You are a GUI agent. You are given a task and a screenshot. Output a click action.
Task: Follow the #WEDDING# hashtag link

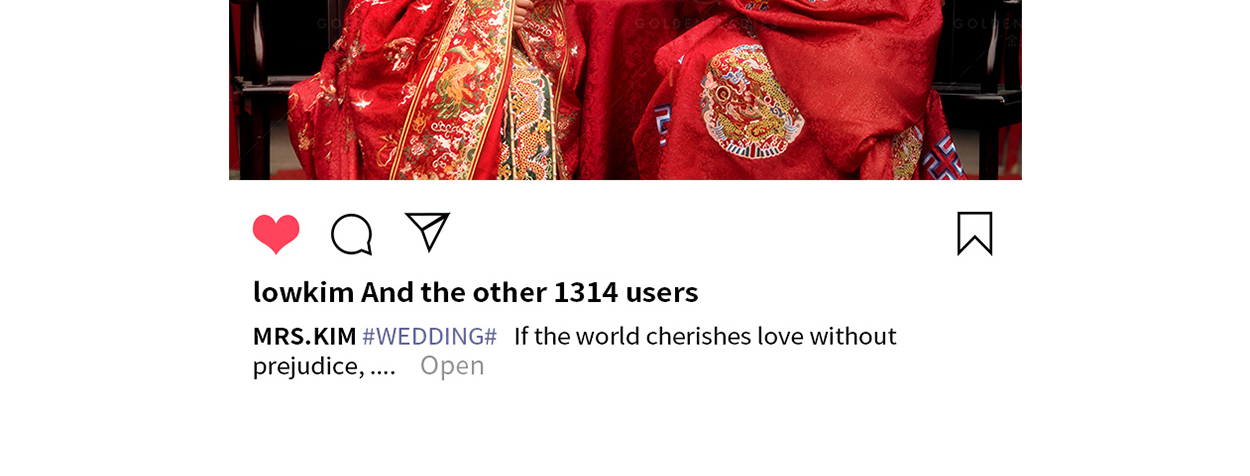(429, 336)
